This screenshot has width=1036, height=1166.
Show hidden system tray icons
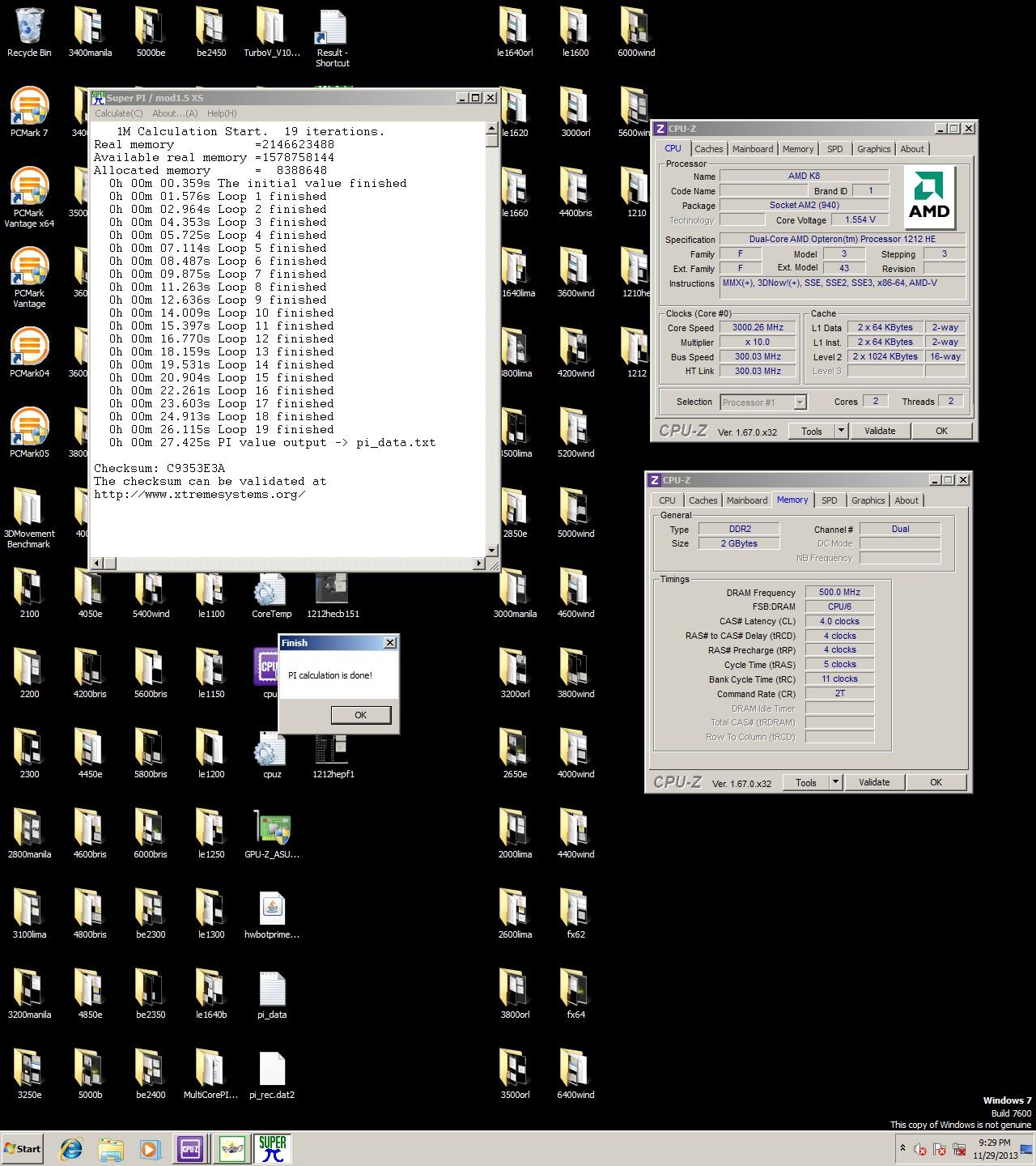click(902, 1148)
